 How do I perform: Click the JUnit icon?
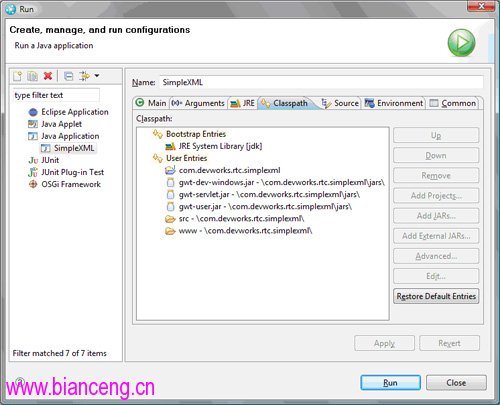(33, 160)
